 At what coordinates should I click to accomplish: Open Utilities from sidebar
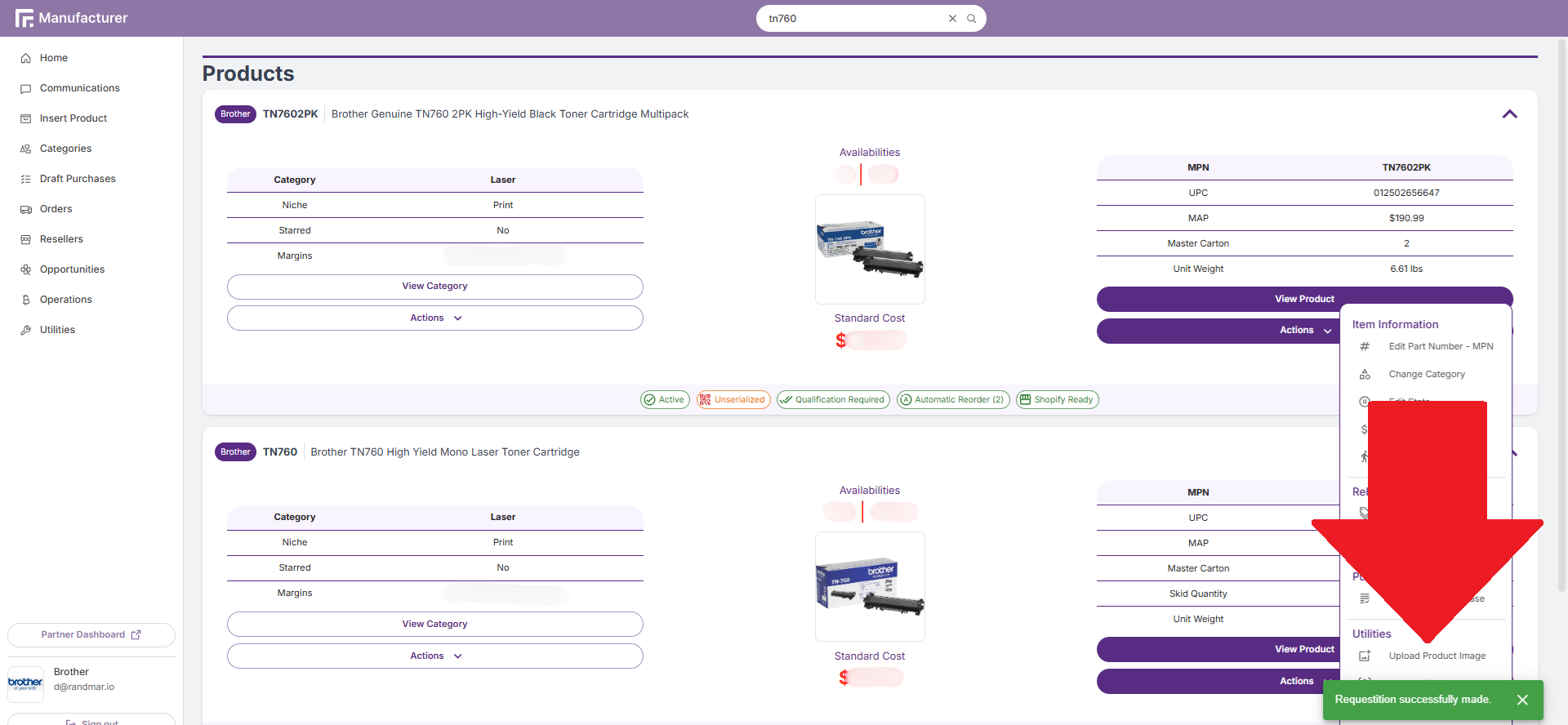[x=57, y=330]
